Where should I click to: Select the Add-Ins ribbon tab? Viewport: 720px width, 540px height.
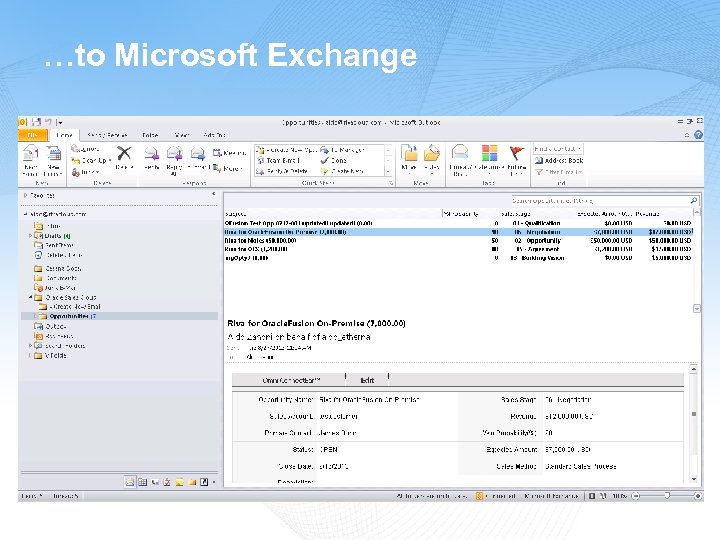coord(214,135)
